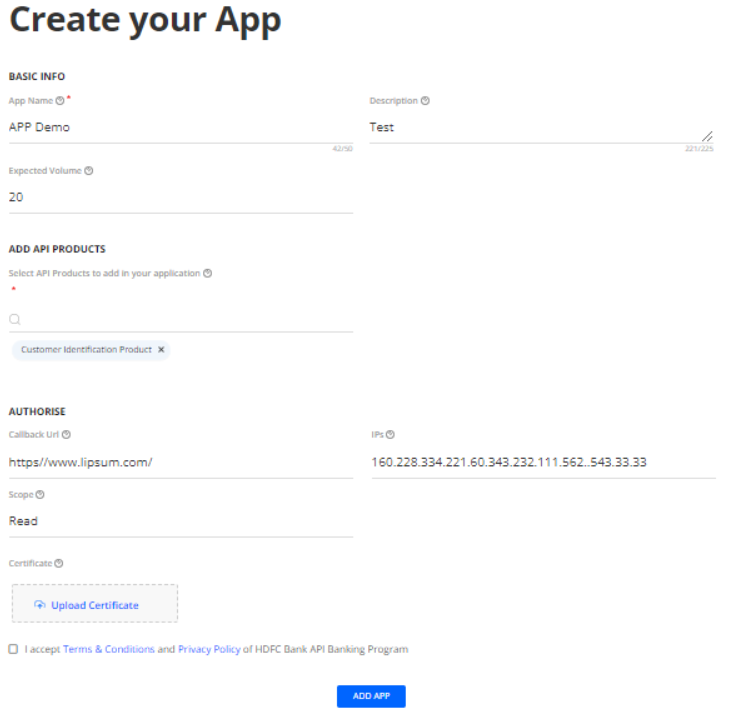Click the Scope help icon
This screenshot has width=756, height=728.
(40, 495)
